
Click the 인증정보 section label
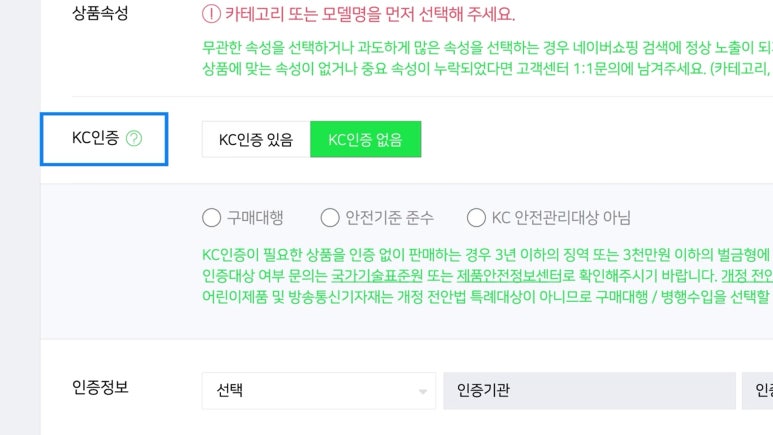tap(100, 387)
